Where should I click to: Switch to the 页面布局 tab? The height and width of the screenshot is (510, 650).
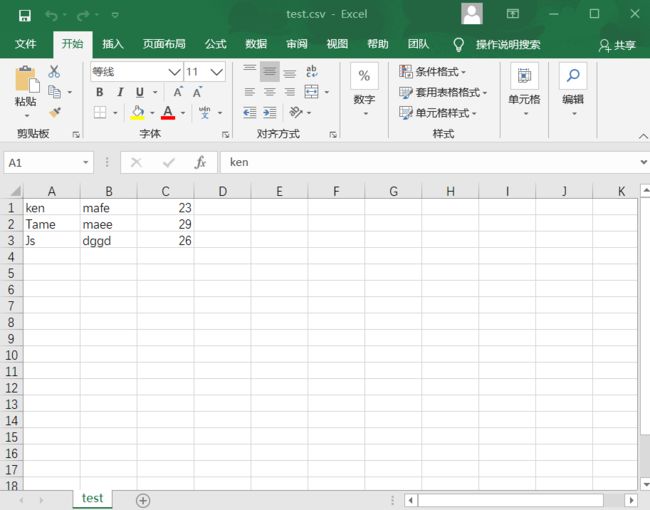(x=164, y=44)
